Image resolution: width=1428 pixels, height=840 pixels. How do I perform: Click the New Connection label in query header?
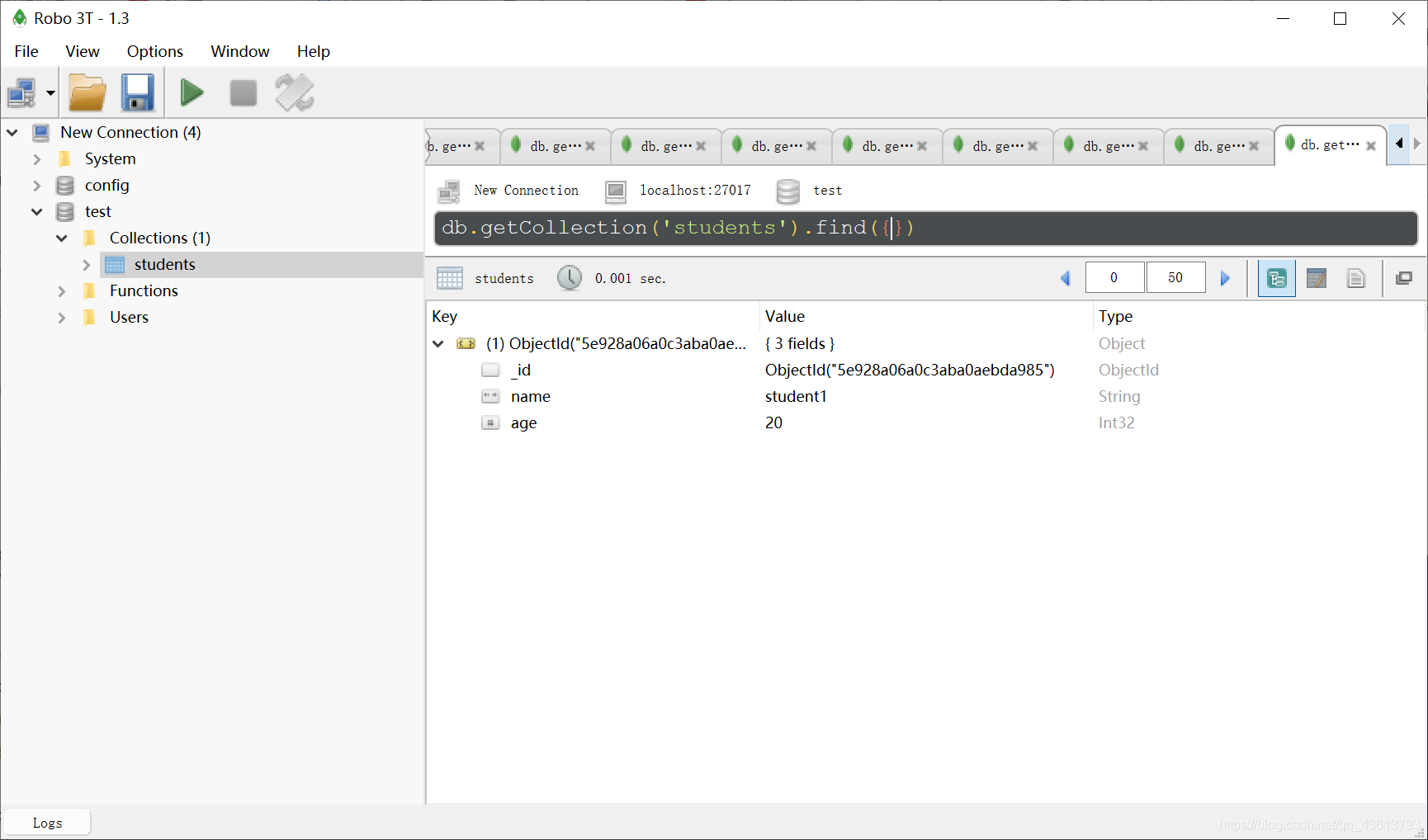[x=526, y=191]
